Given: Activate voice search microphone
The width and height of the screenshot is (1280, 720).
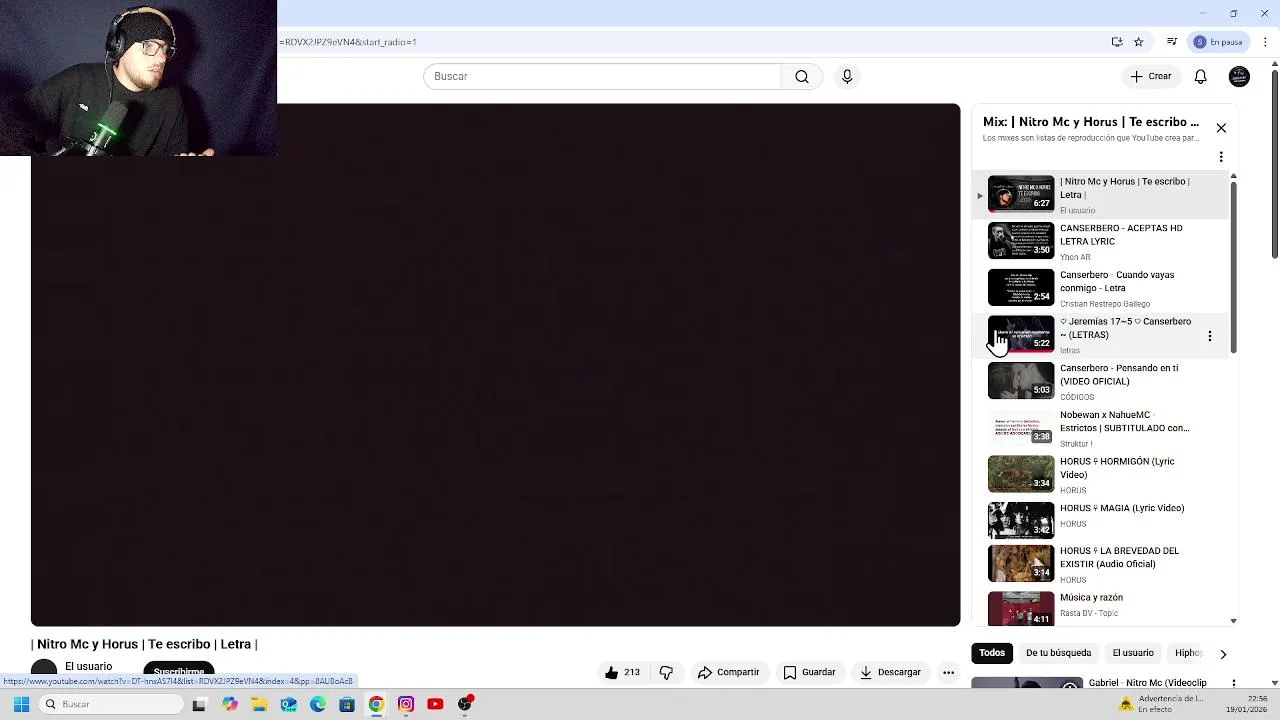Looking at the screenshot, I should [x=847, y=76].
